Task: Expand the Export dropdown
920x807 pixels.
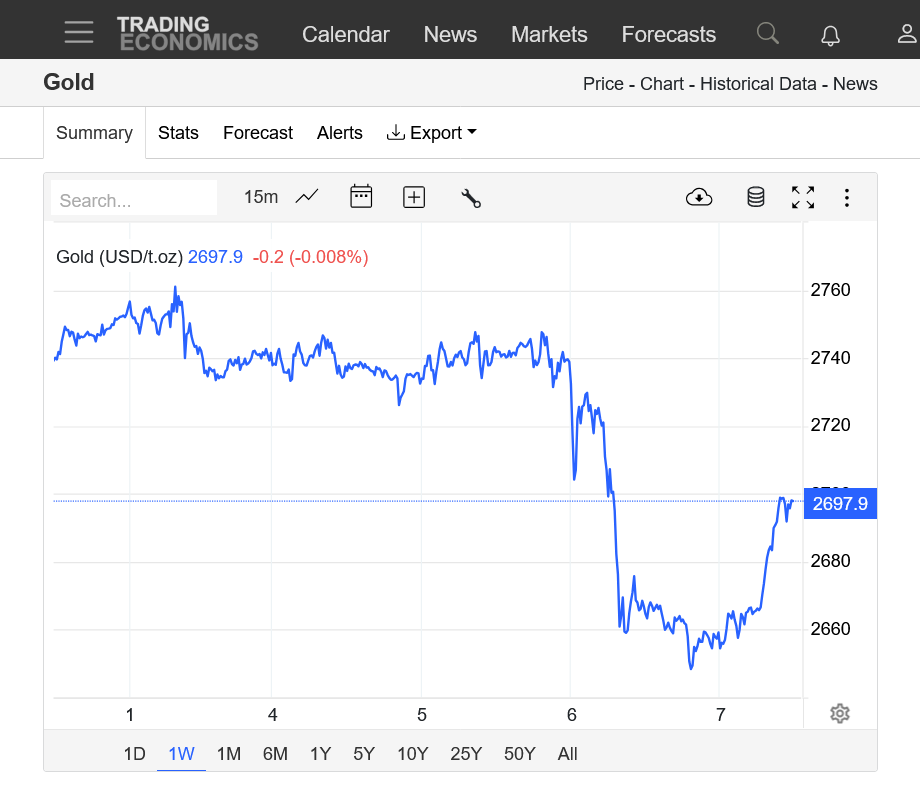Action: tap(432, 133)
